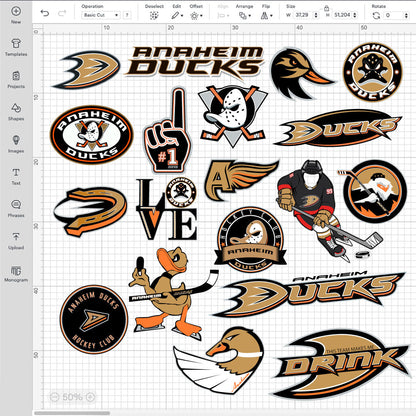Zoom out the canvas with minus

point(54,397)
